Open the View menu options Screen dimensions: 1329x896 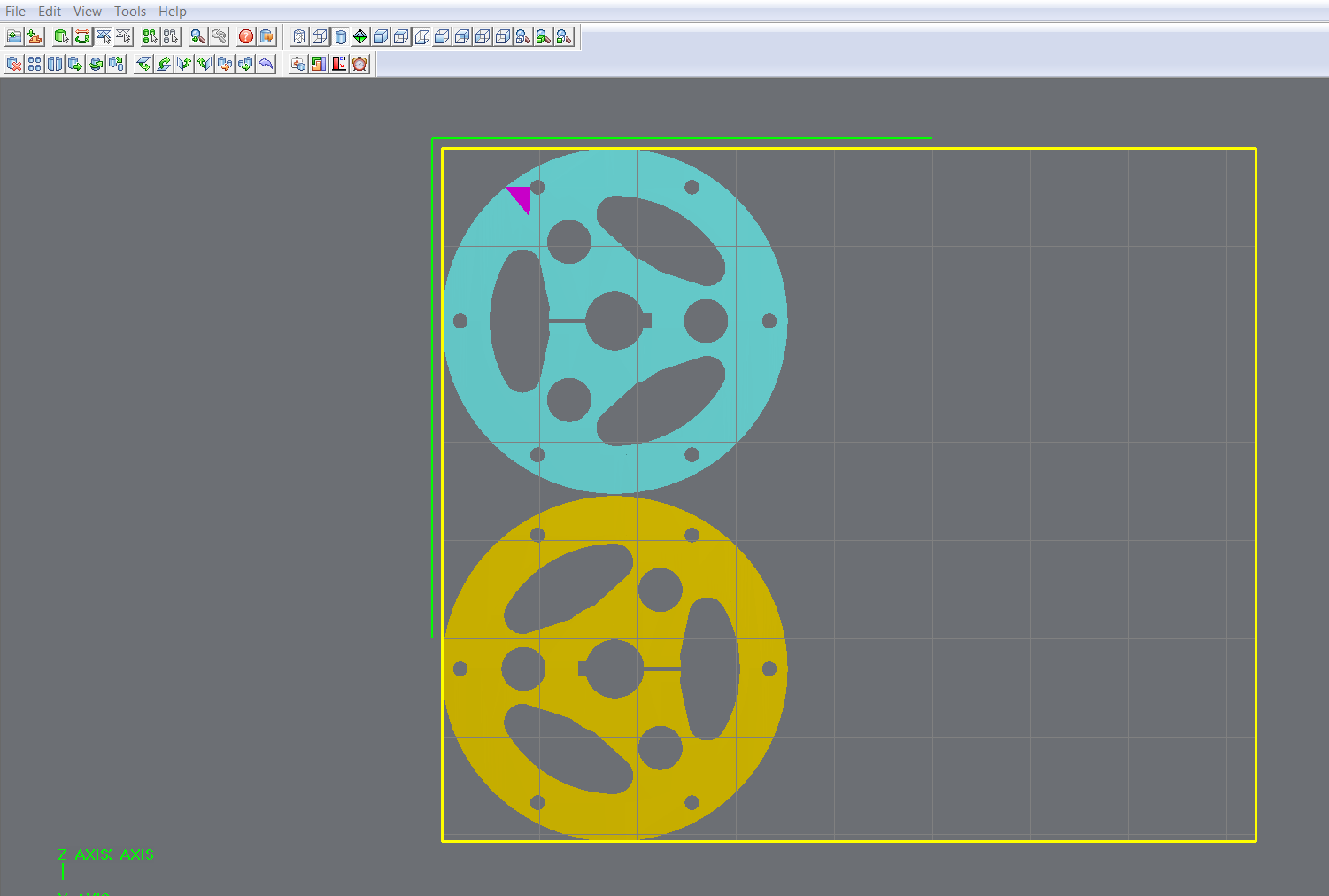(87, 11)
